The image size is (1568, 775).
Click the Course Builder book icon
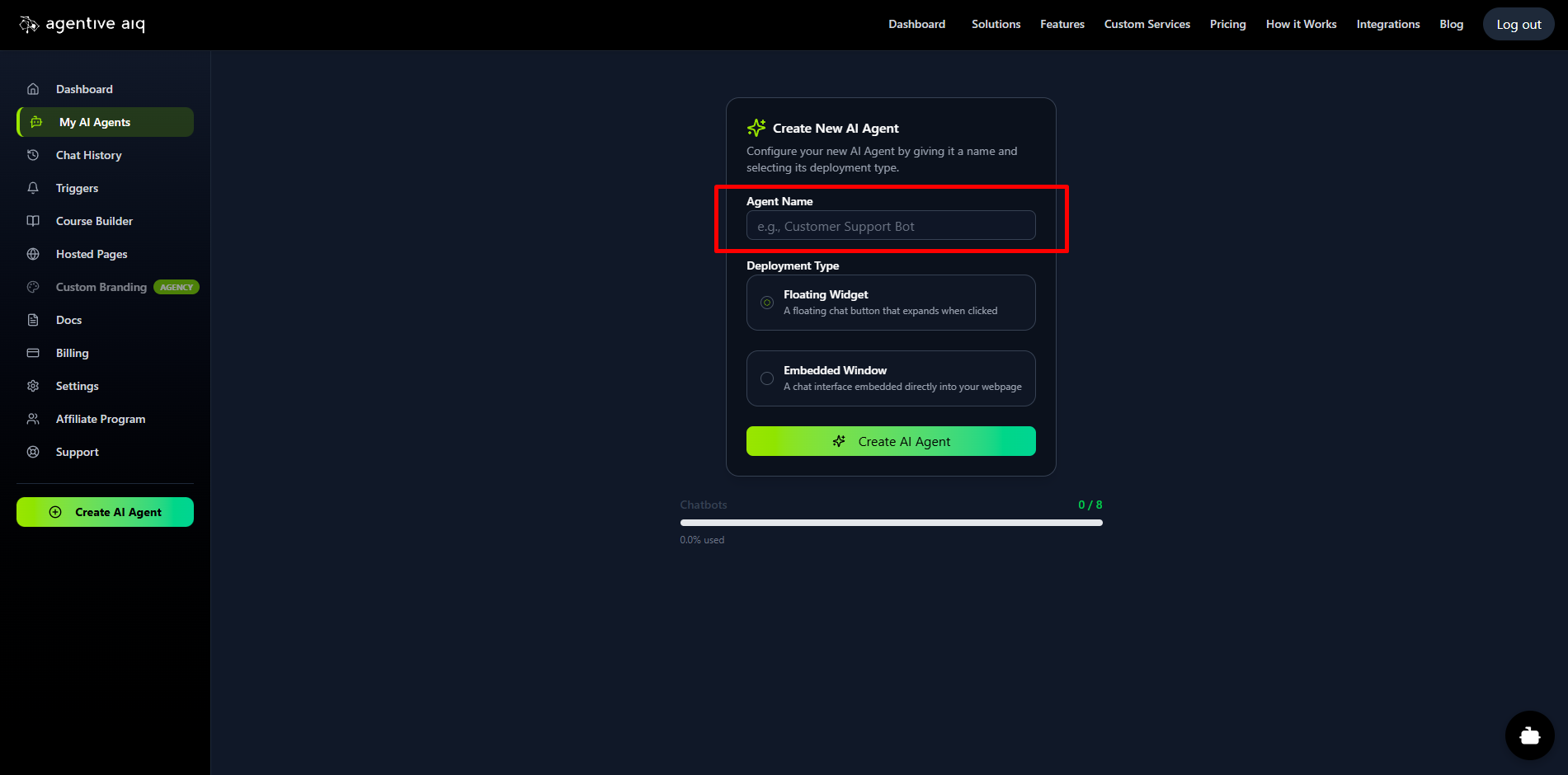point(33,221)
